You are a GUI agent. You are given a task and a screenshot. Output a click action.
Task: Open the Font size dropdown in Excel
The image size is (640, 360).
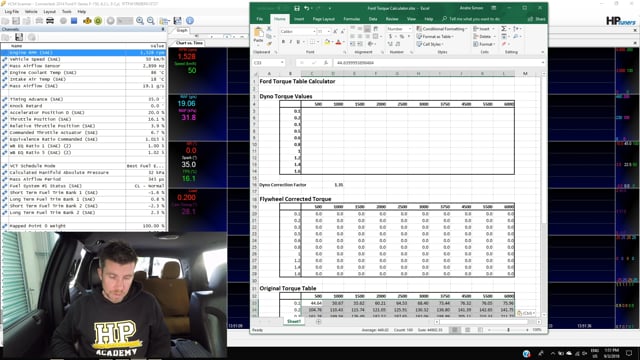329,31
